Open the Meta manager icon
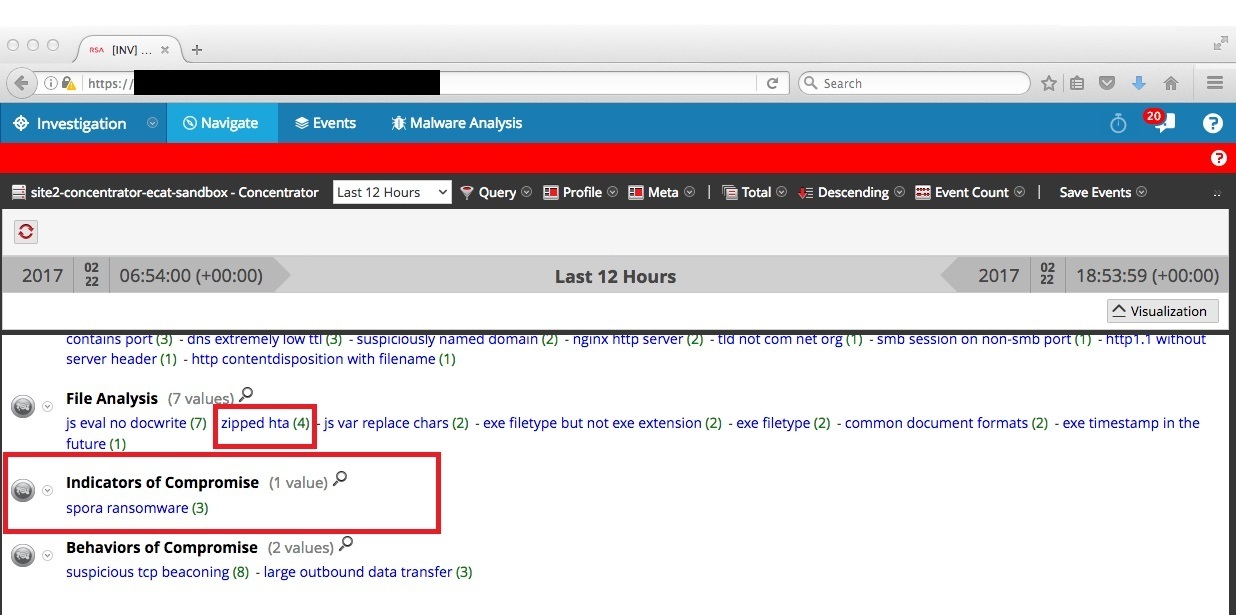 pyautogui.click(x=634, y=192)
